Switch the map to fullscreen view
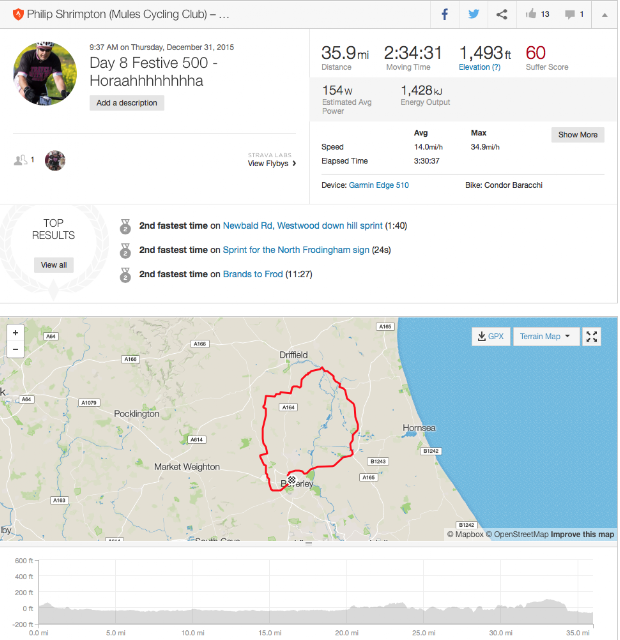Image resolution: width=620 pixels, height=640 pixels. [x=591, y=337]
